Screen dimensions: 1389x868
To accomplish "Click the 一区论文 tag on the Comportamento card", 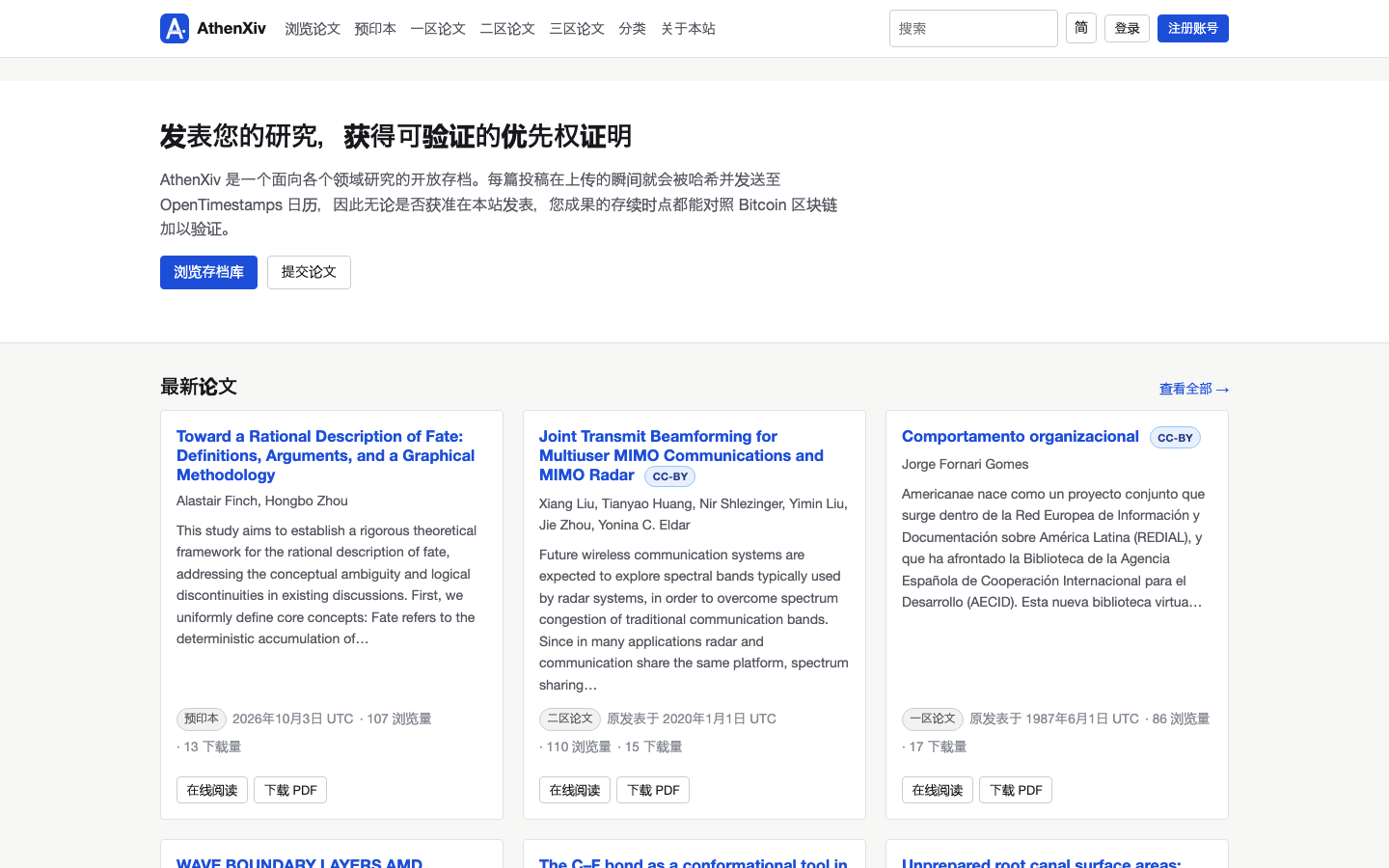I will (933, 719).
